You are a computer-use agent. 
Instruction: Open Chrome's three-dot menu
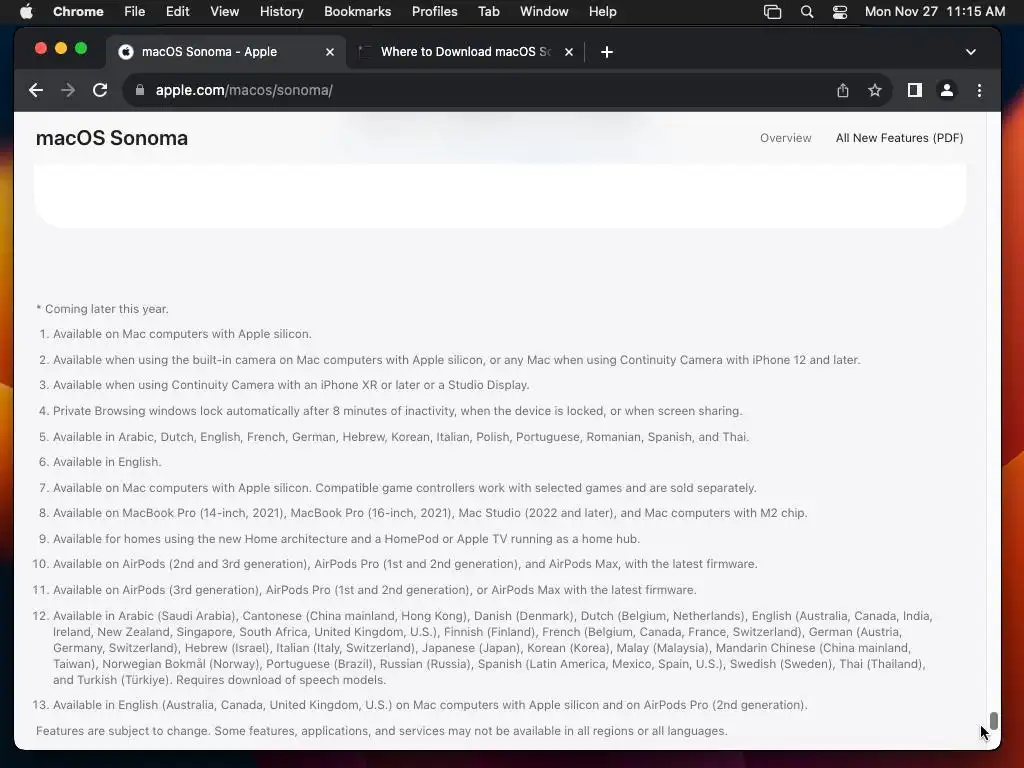coord(979,90)
